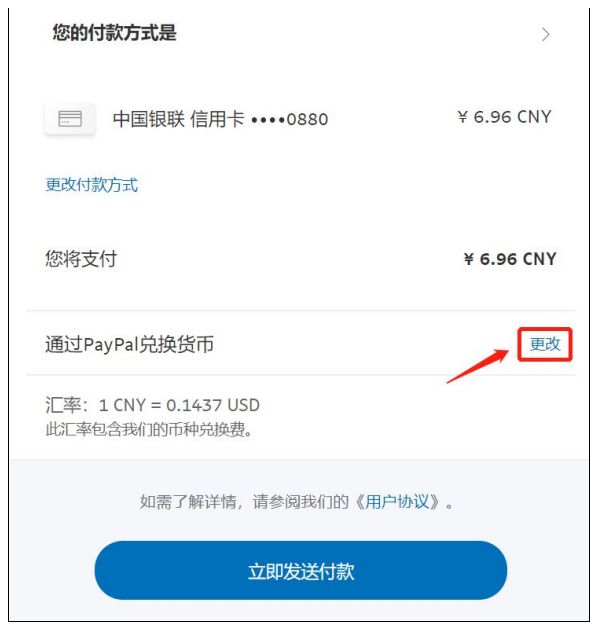Open the 用户协议 link
The width and height of the screenshot is (594, 629).
[397, 502]
